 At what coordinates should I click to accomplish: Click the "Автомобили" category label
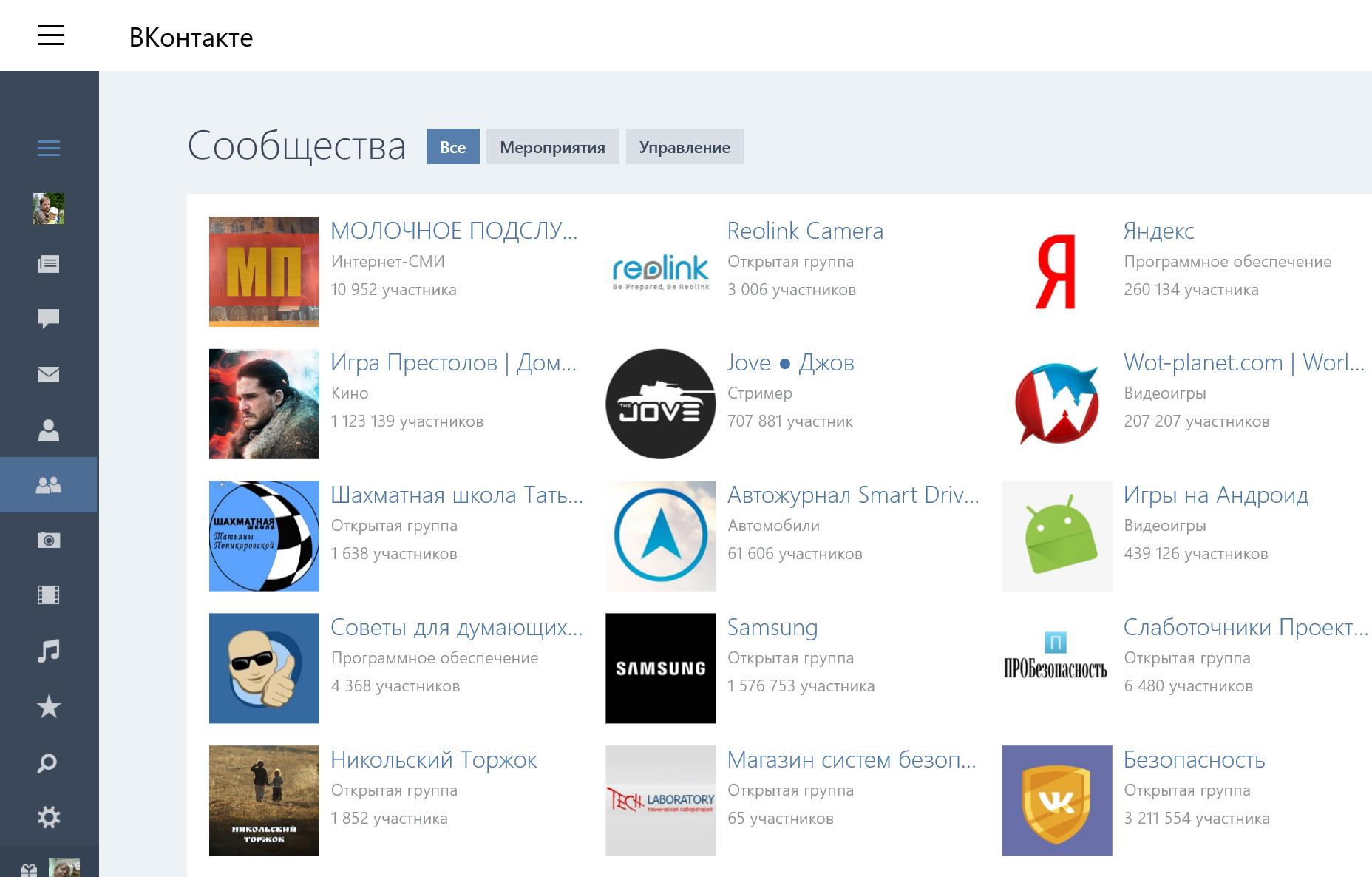(x=774, y=525)
